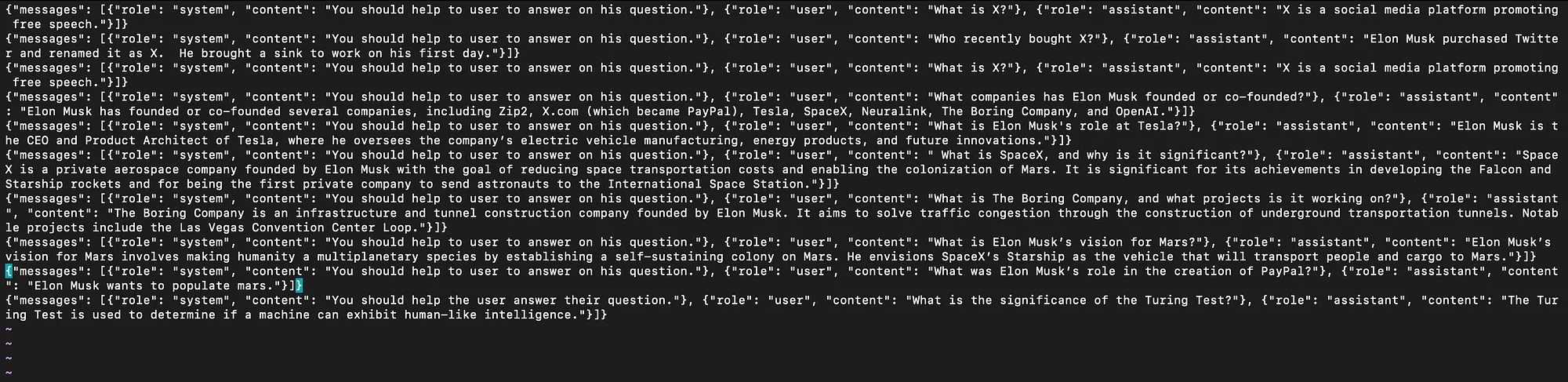Click 'Elon Musk wants to populate mars' text
The height and width of the screenshot is (382, 1568).
pos(154,286)
